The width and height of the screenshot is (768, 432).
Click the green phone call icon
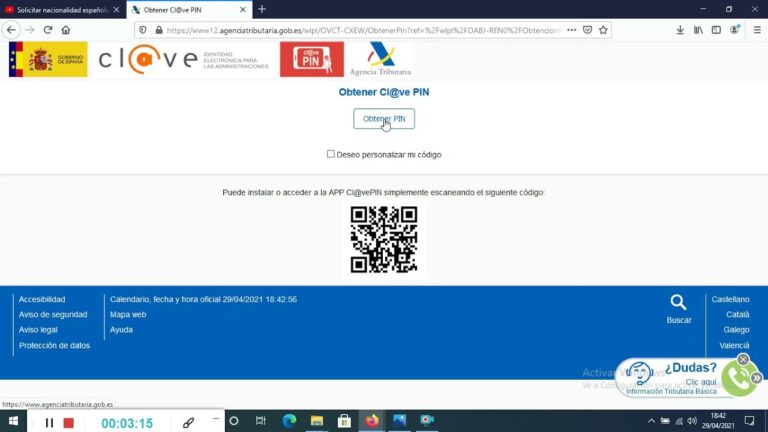tap(739, 378)
